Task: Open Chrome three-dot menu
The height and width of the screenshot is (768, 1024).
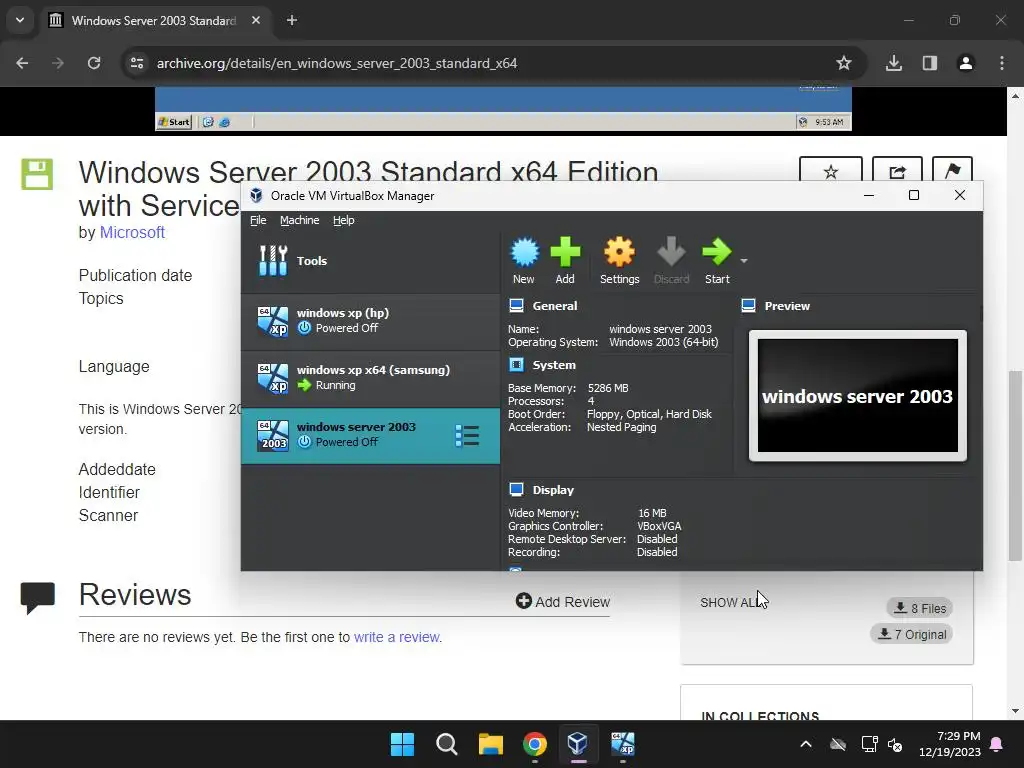Action: [1002, 63]
